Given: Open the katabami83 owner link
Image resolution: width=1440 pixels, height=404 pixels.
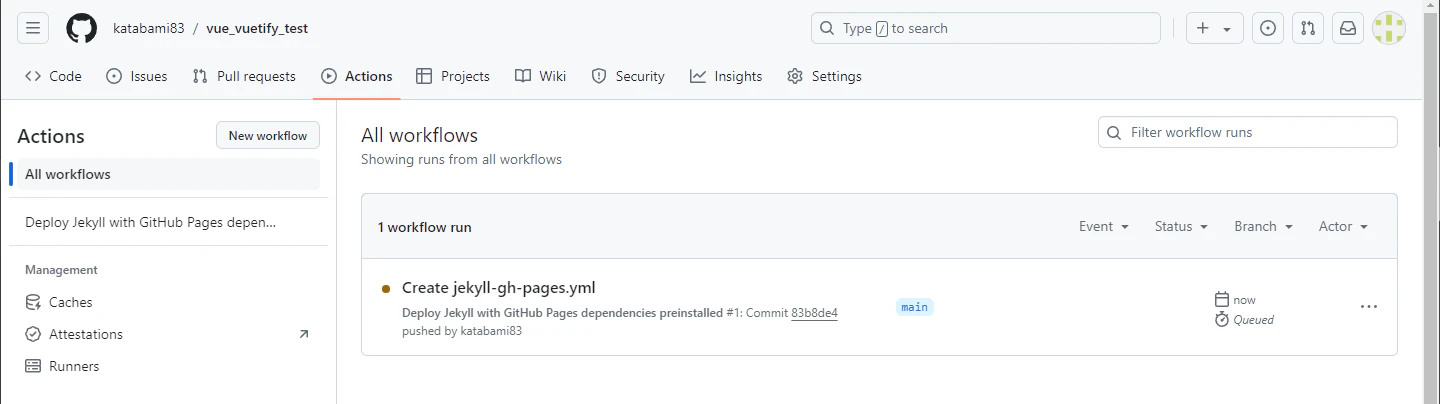Looking at the screenshot, I should [149, 28].
